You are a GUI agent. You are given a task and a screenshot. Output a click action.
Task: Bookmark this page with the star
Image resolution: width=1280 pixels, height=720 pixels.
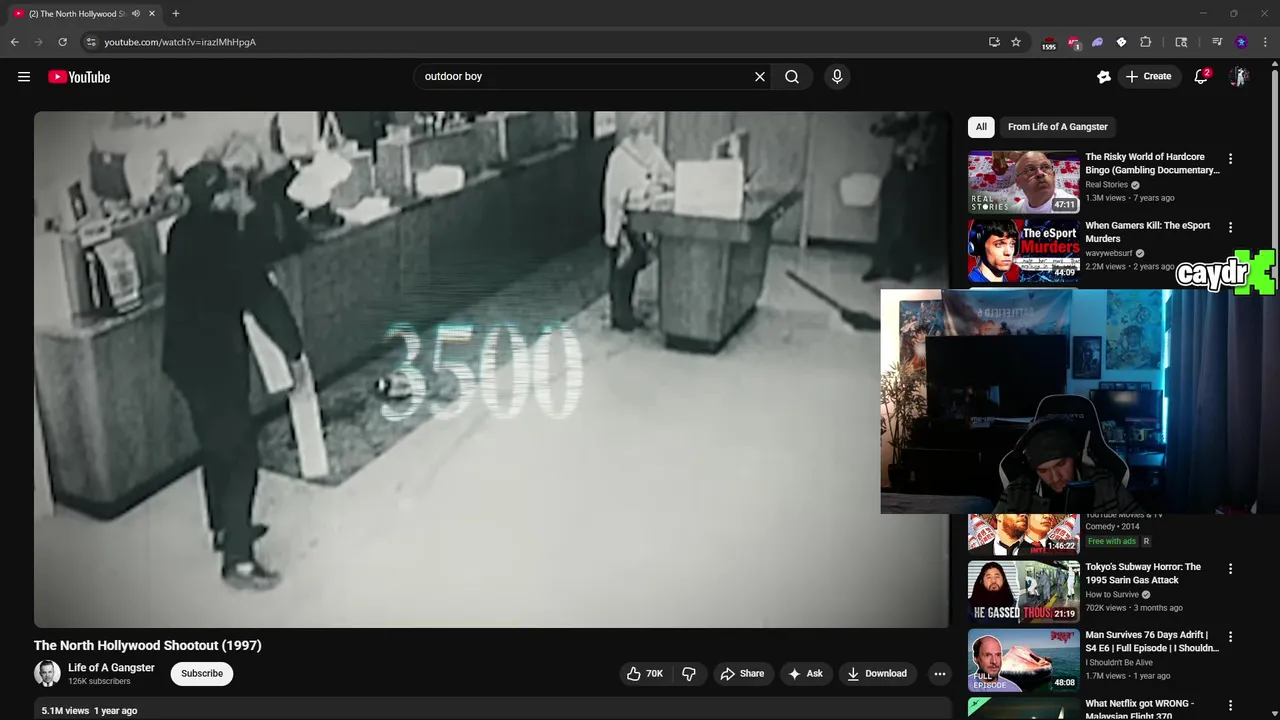point(1016,42)
